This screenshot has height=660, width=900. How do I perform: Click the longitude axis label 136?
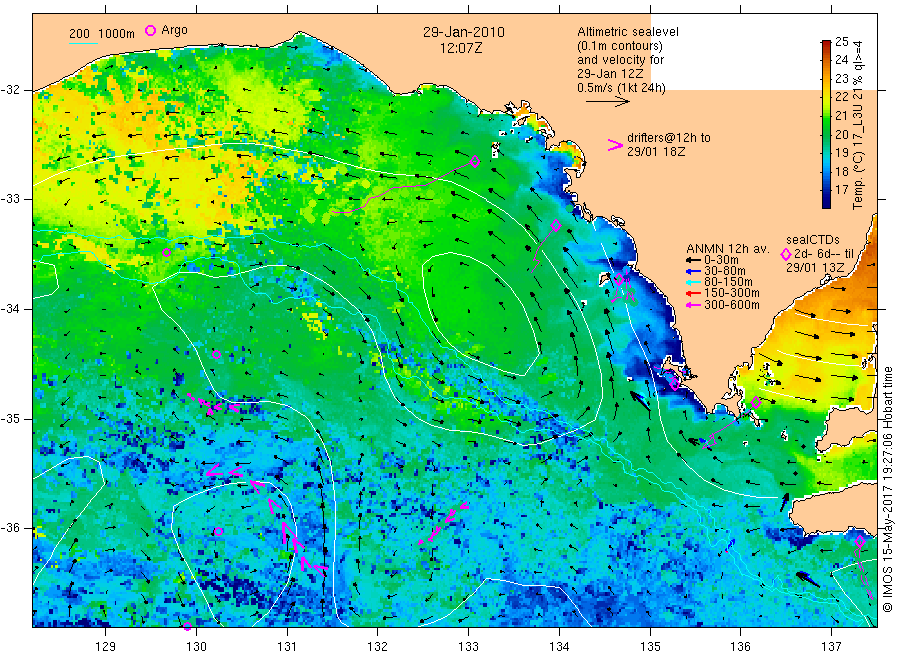tap(740, 647)
